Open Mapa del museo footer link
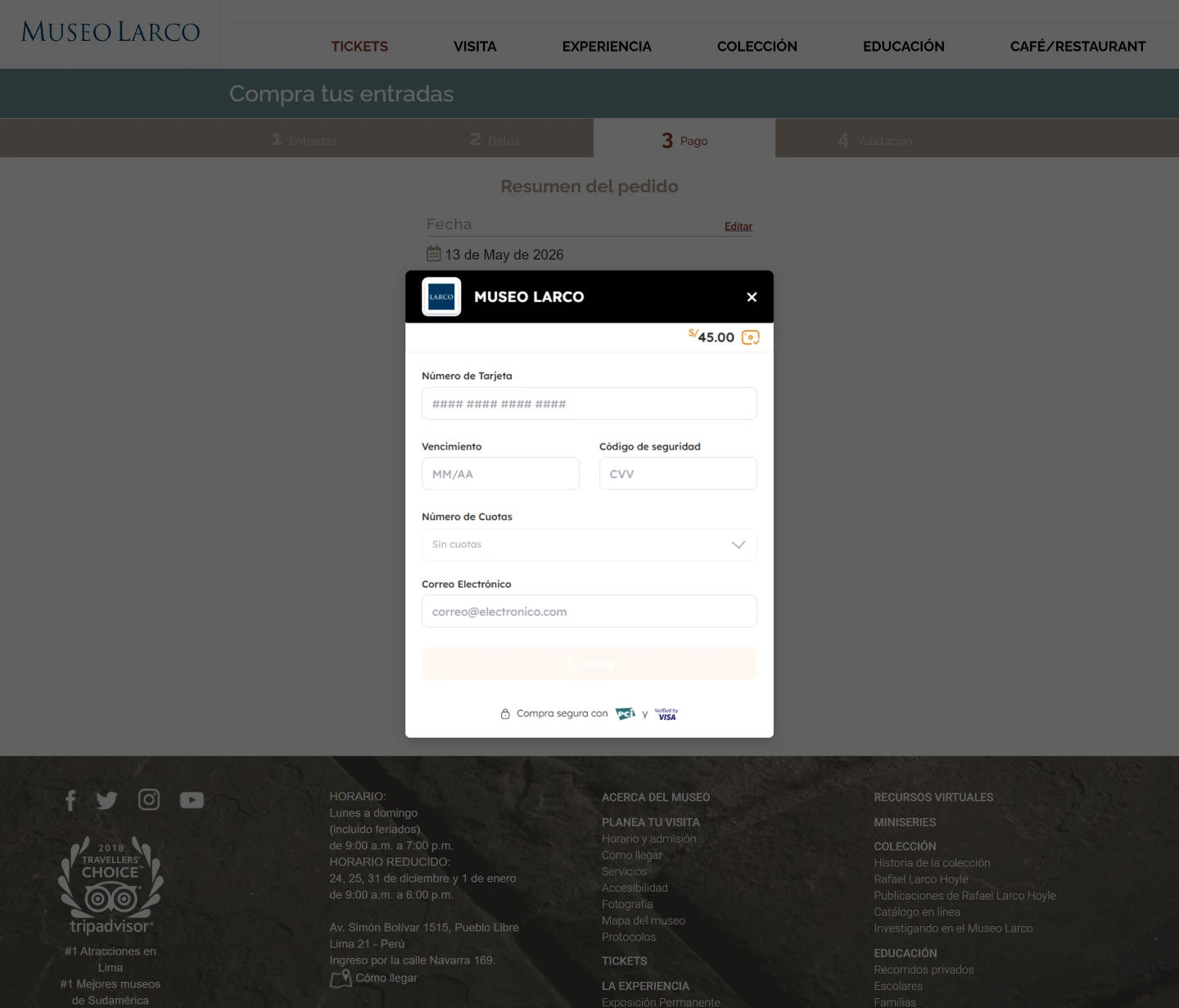The height and width of the screenshot is (1008, 1179). [x=644, y=920]
